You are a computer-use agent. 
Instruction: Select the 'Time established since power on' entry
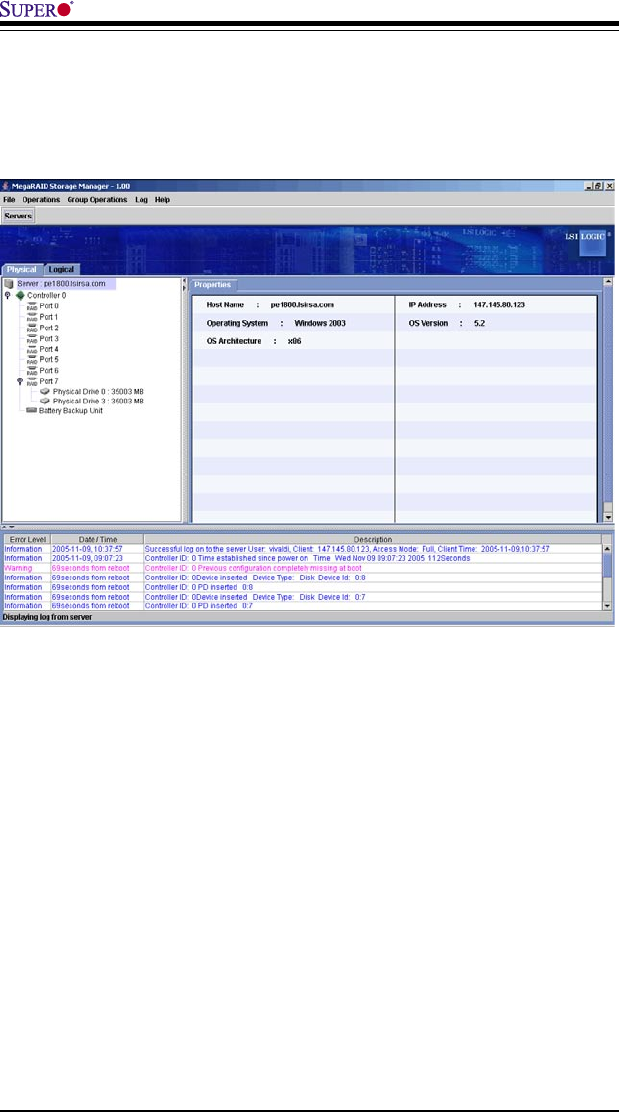tap(302, 558)
